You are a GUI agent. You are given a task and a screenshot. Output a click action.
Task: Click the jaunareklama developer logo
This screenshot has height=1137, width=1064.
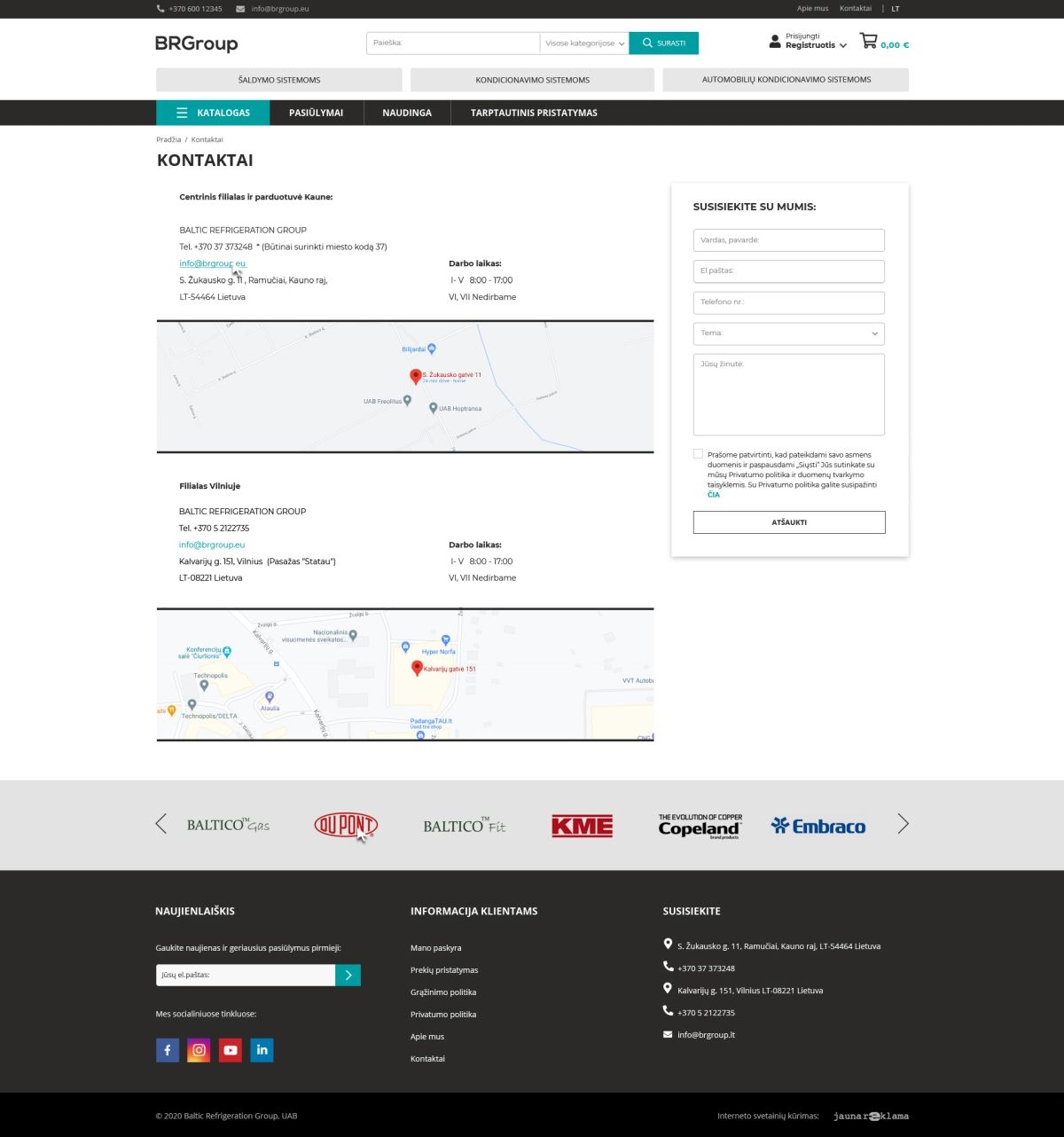click(871, 1116)
